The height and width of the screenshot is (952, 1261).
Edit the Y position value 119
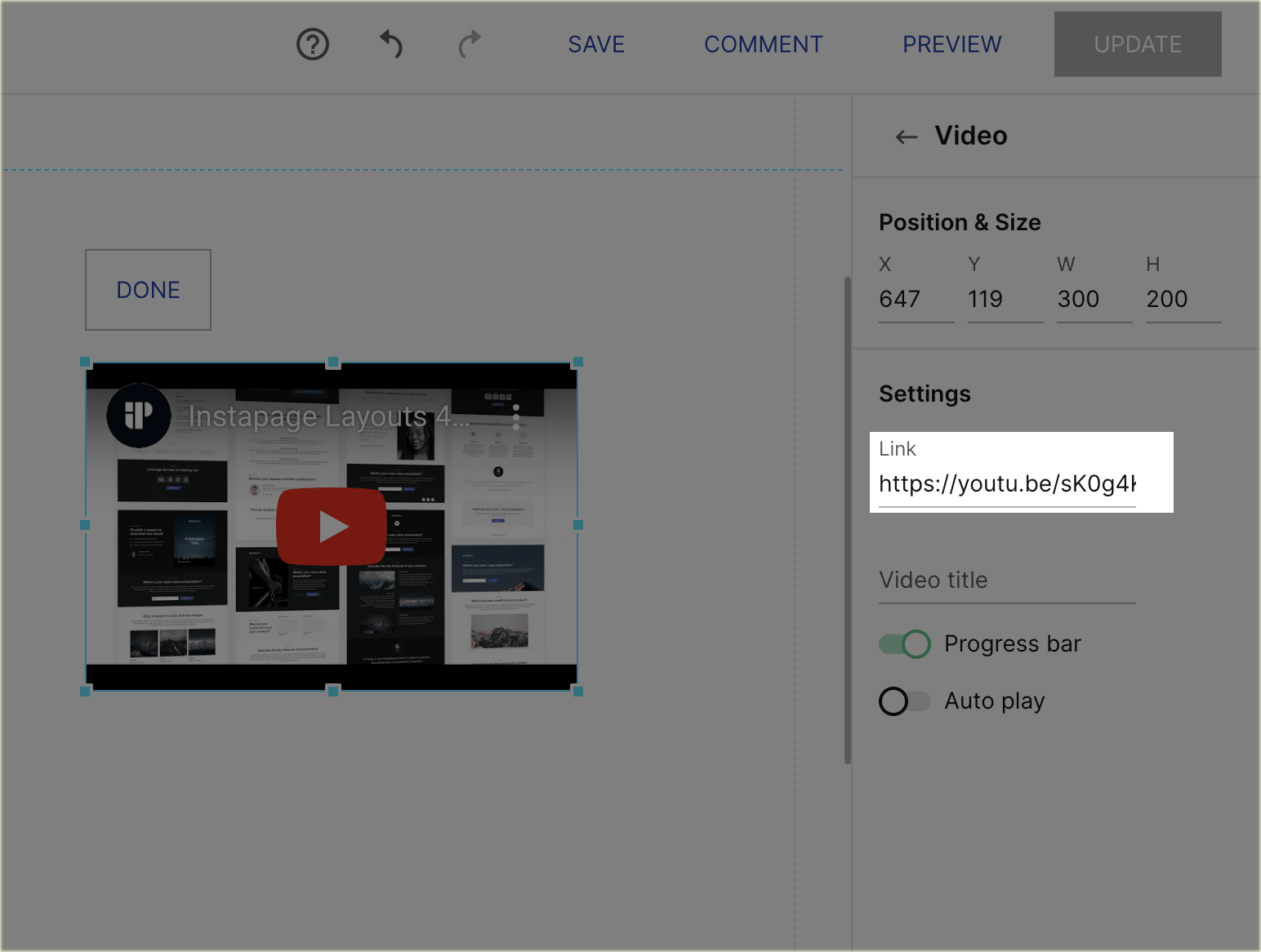click(x=1005, y=300)
